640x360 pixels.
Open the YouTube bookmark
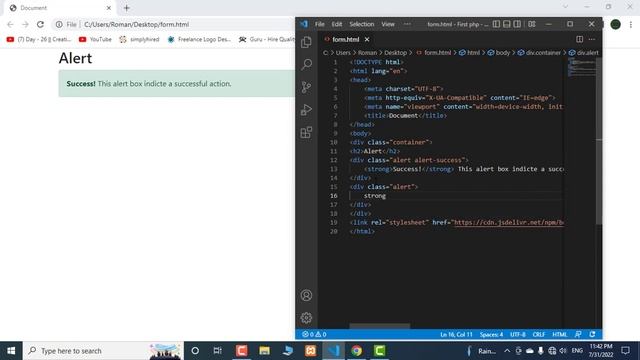95,39
